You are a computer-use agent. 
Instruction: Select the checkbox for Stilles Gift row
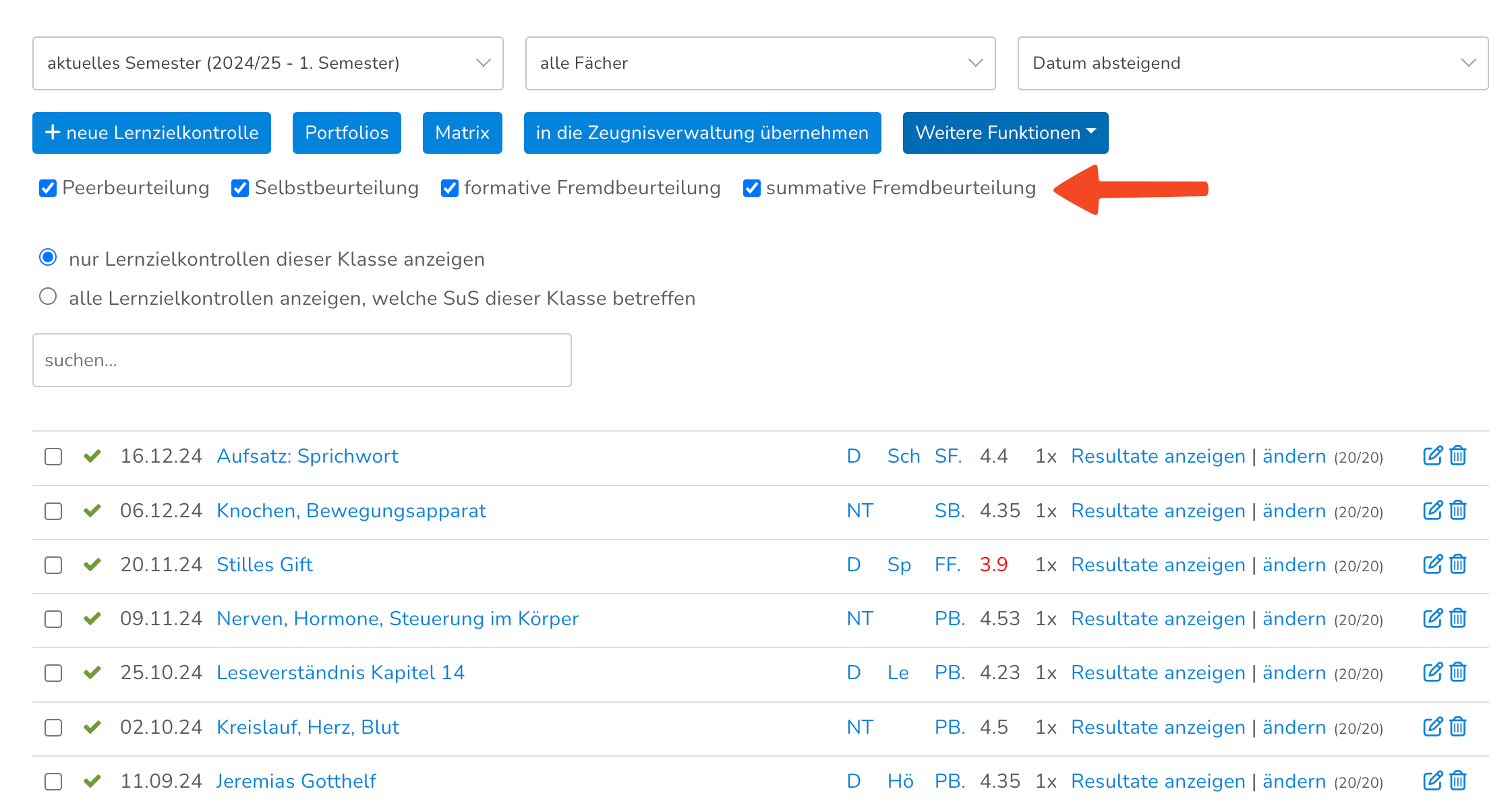click(53, 565)
